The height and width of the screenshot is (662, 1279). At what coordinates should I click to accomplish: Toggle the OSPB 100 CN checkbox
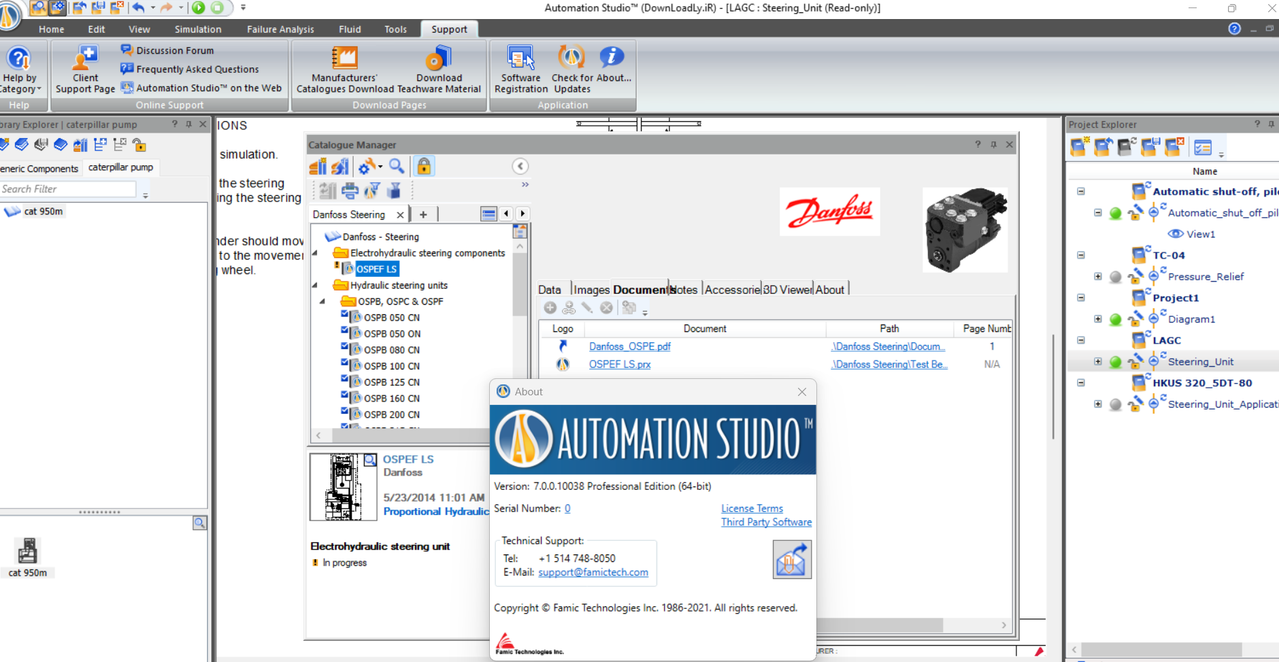point(345,362)
